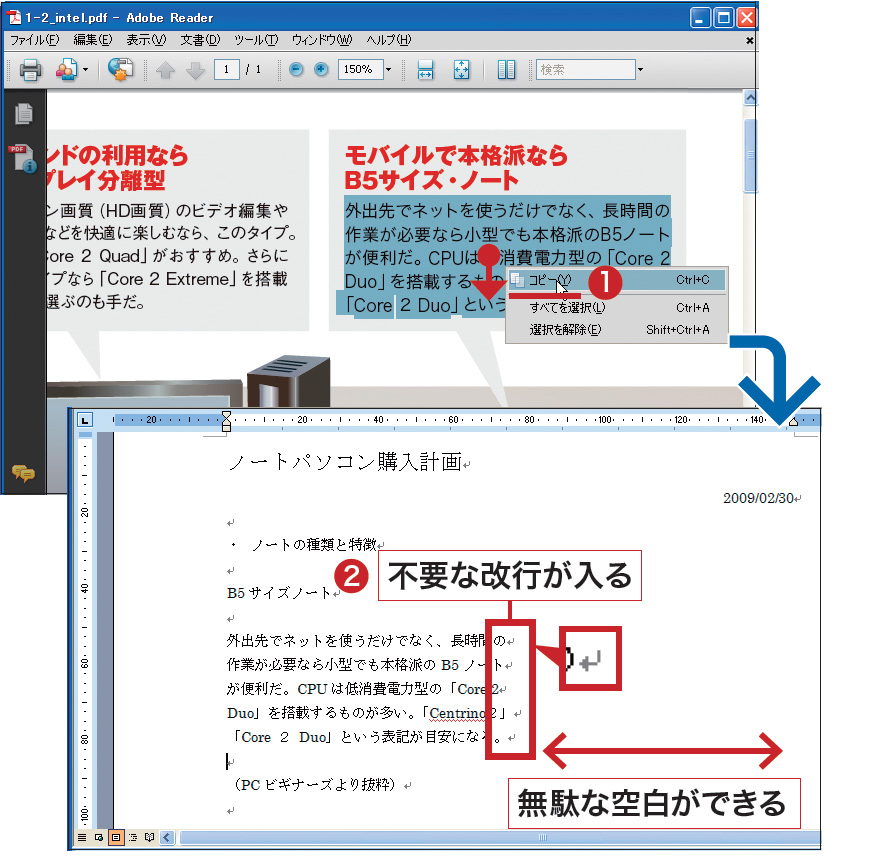Switch Word to Outline view
The width and height of the screenshot is (895, 856).
(133, 838)
